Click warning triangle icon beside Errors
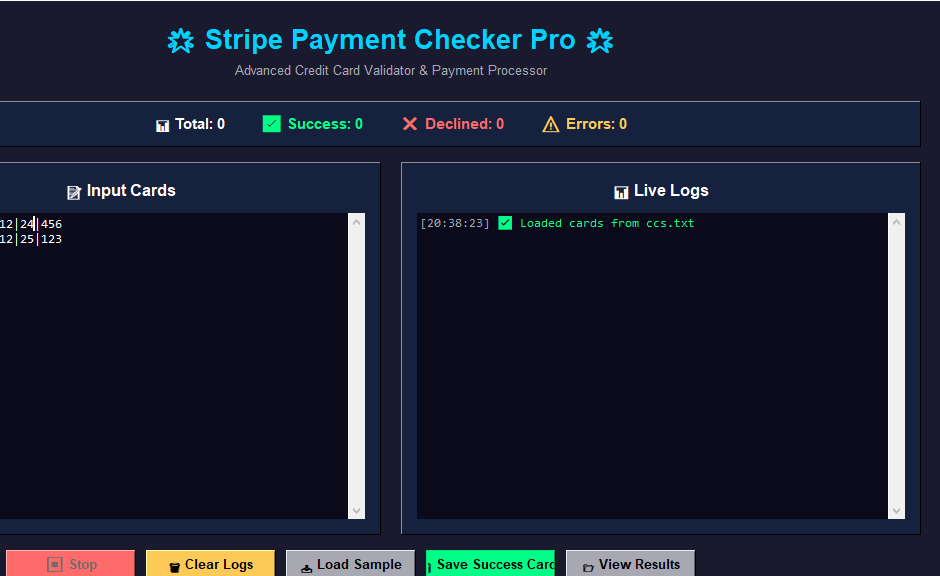This screenshot has height=576, width=940. pos(550,124)
